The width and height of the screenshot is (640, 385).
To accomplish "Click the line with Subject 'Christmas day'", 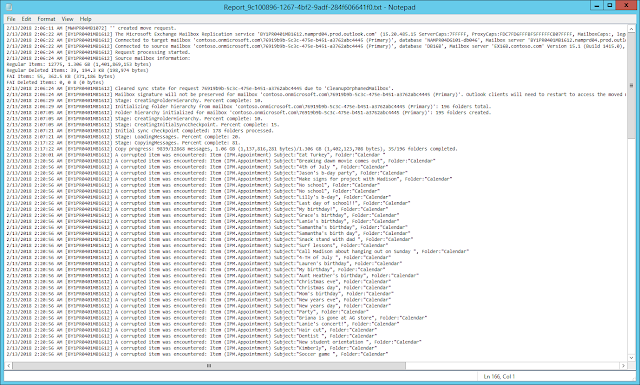I will tap(198, 287).
